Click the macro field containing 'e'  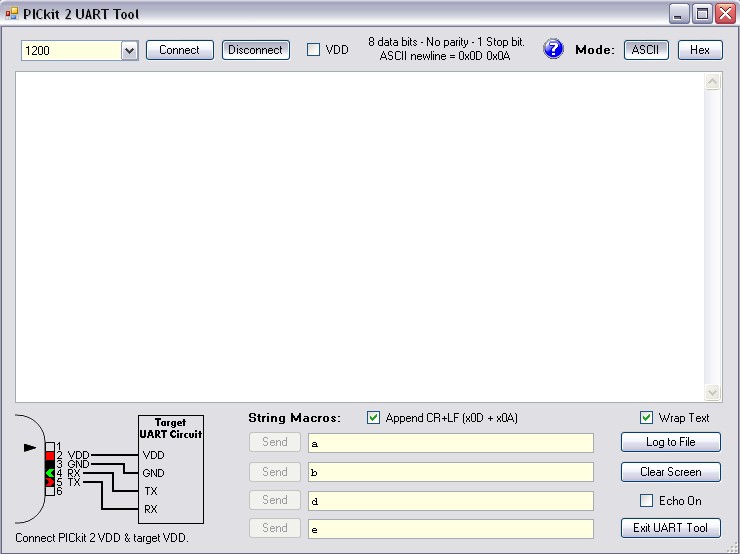click(451, 529)
